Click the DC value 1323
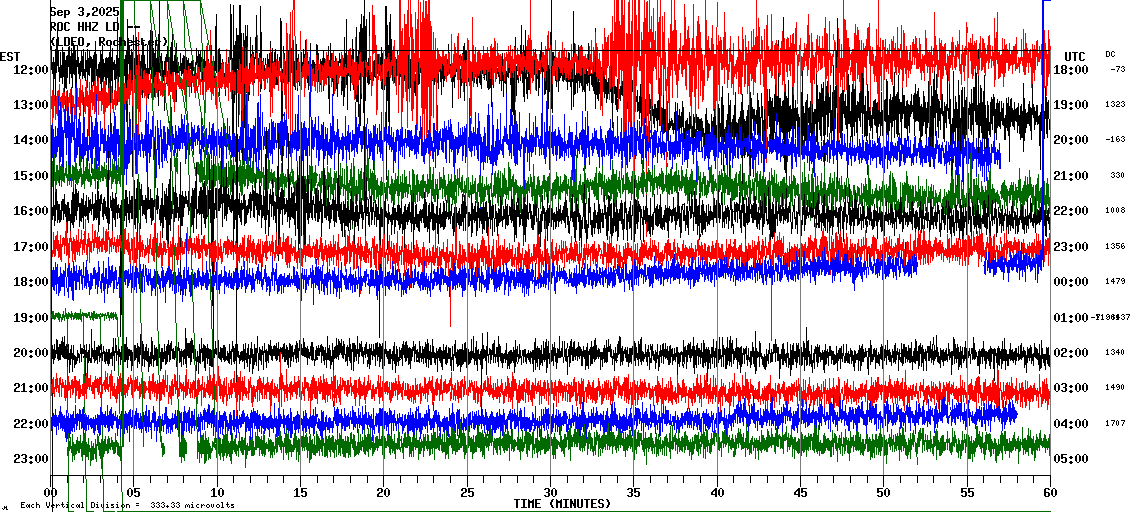This screenshot has width=1130, height=519. point(1114,105)
